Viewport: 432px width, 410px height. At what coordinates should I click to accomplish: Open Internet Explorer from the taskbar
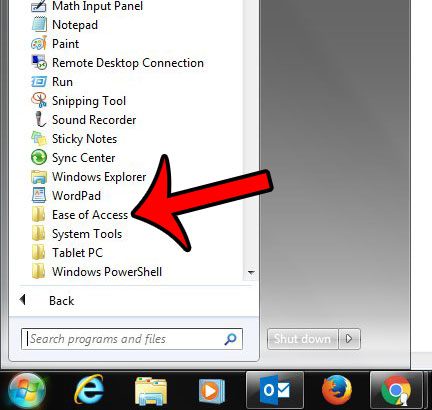pos(89,389)
